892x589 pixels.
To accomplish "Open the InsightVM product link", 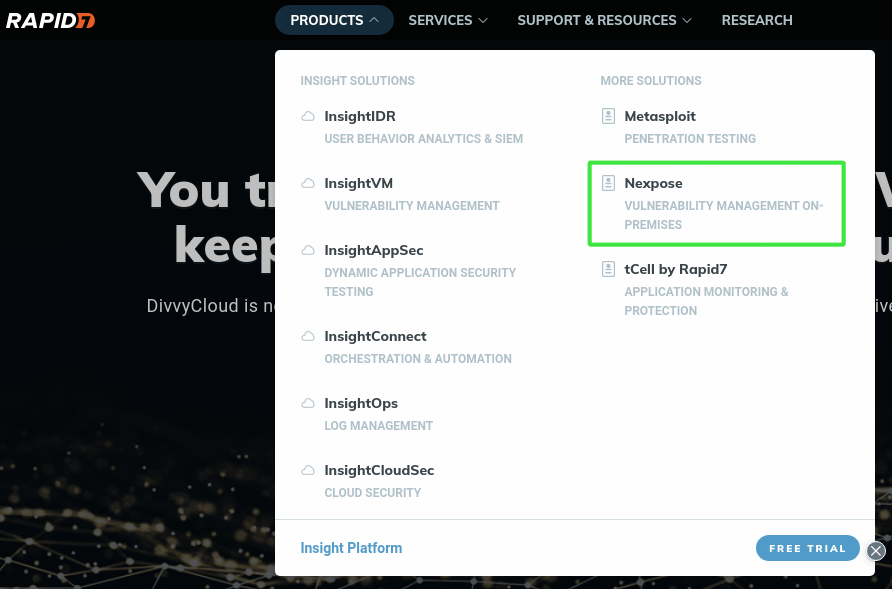I will (358, 183).
